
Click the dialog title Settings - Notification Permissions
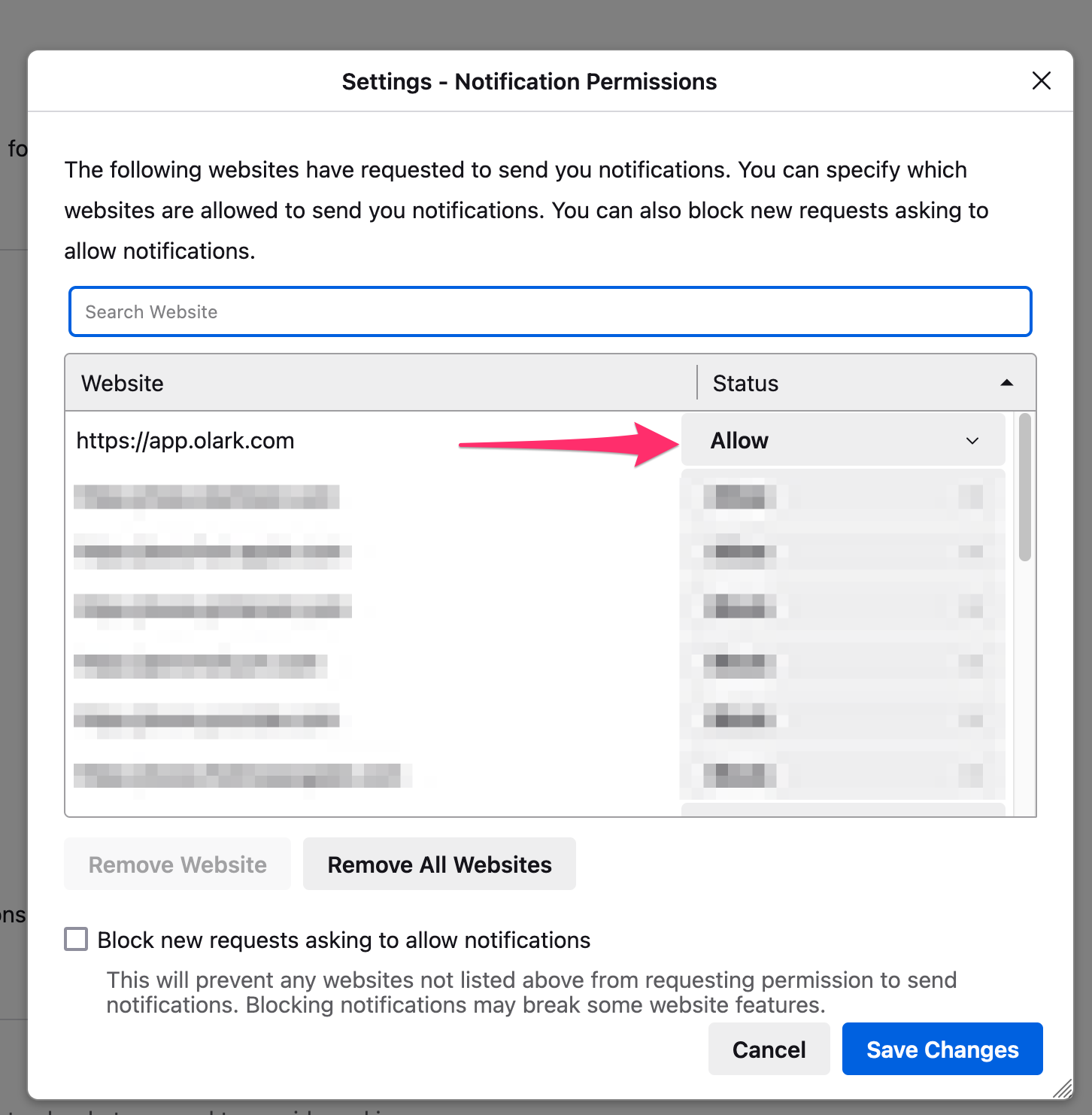click(x=529, y=81)
